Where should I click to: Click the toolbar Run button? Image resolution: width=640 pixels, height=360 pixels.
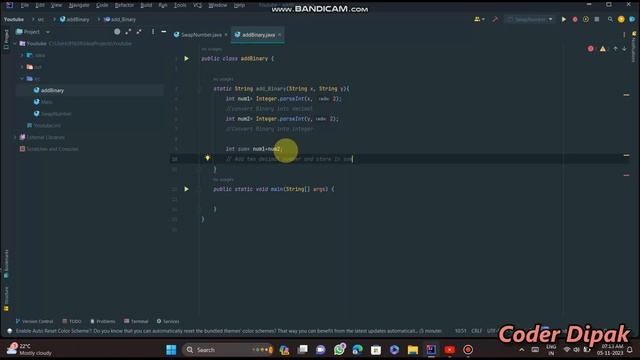(564, 19)
